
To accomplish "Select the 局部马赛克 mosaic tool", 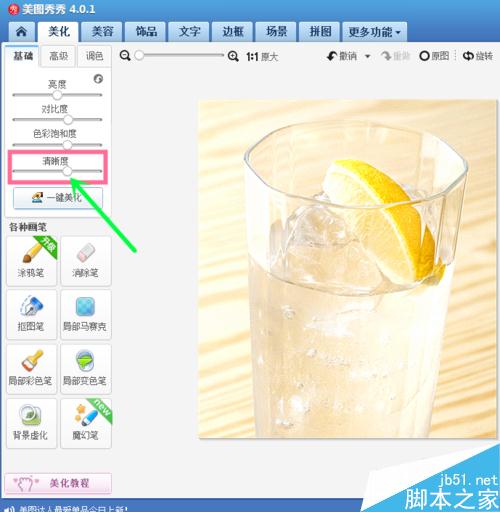I will (86, 315).
